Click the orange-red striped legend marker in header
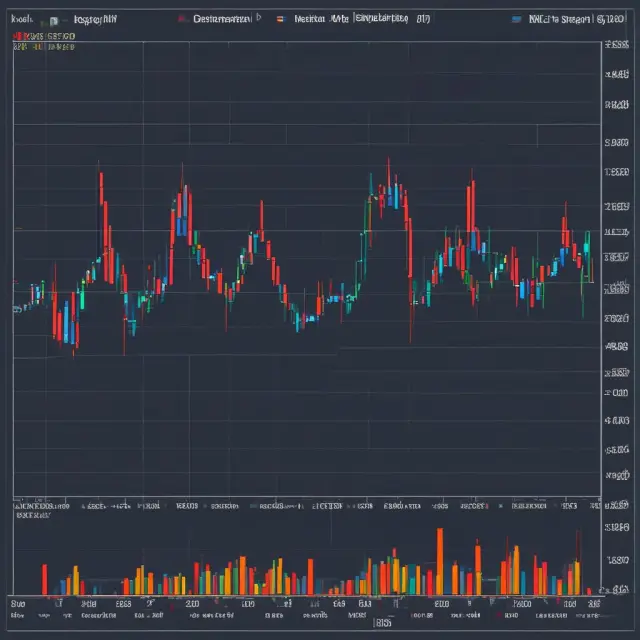 coord(280,19)
